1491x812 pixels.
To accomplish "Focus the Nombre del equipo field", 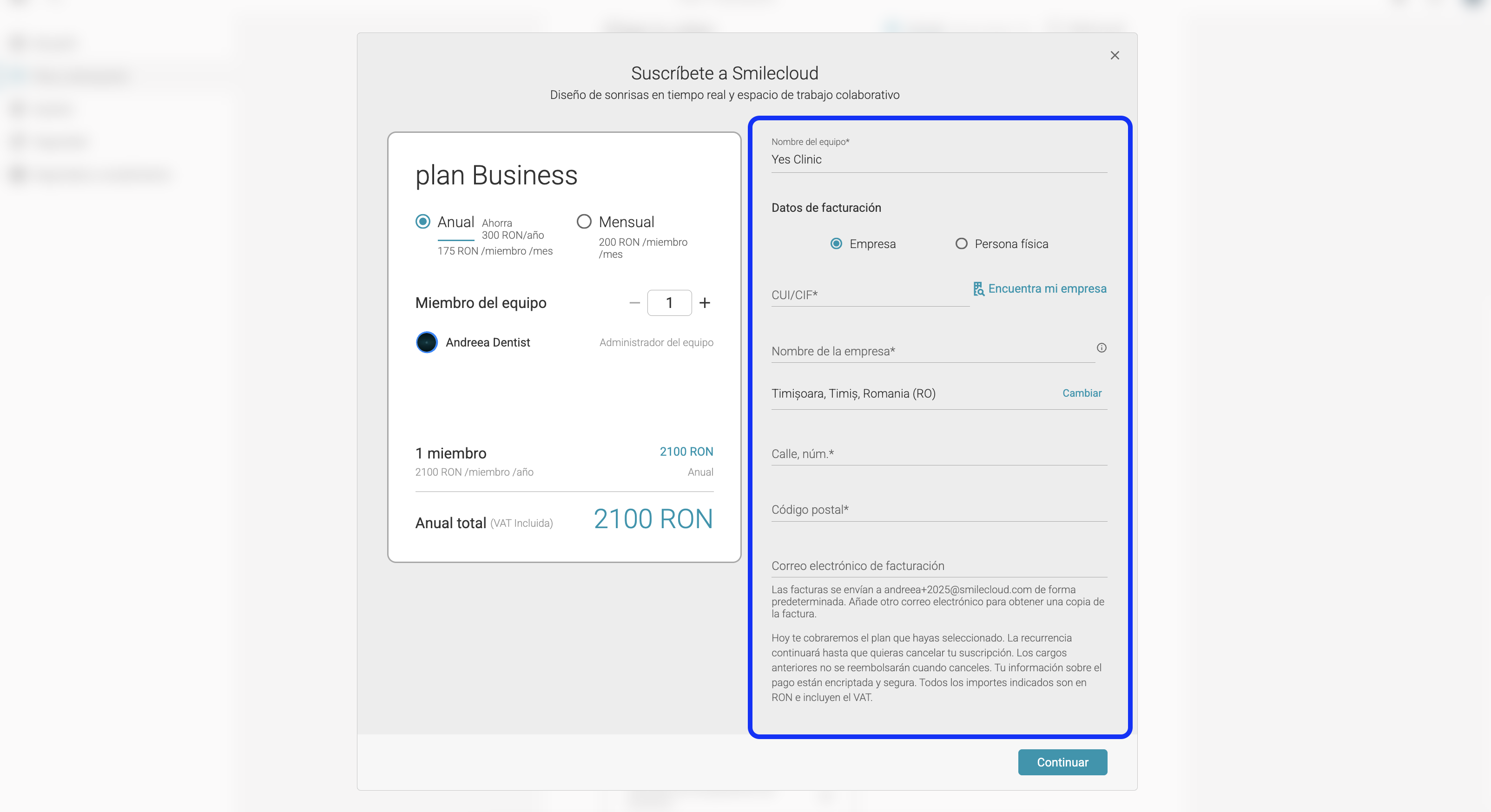I will pos(937,160).
